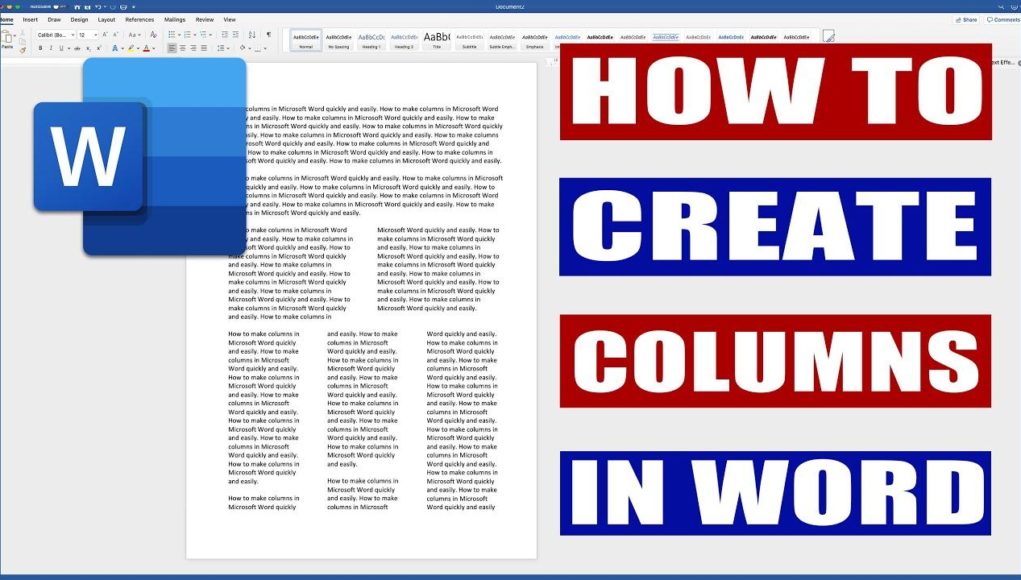This screenshot has height=580, width=1021.
Task: Click the Share button
Action: (x=966, y=20)
